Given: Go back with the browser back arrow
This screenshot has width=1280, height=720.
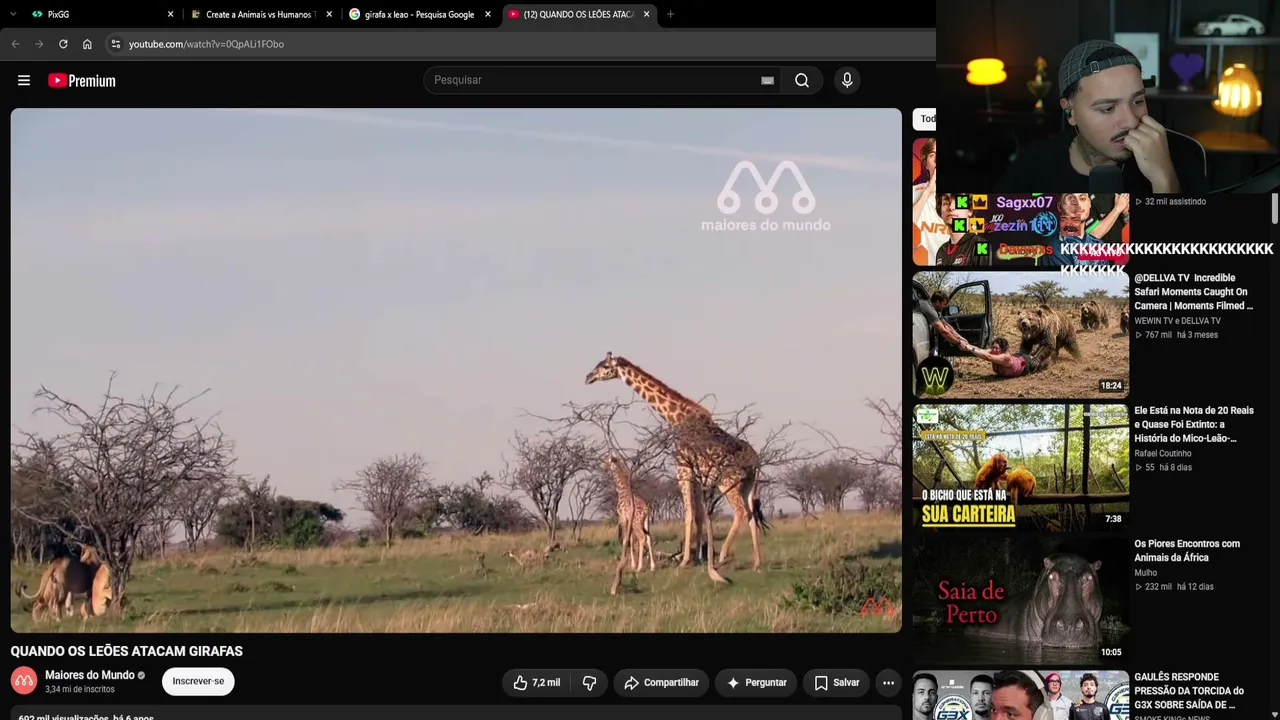Looking at the screenshot, I should 15,44.
